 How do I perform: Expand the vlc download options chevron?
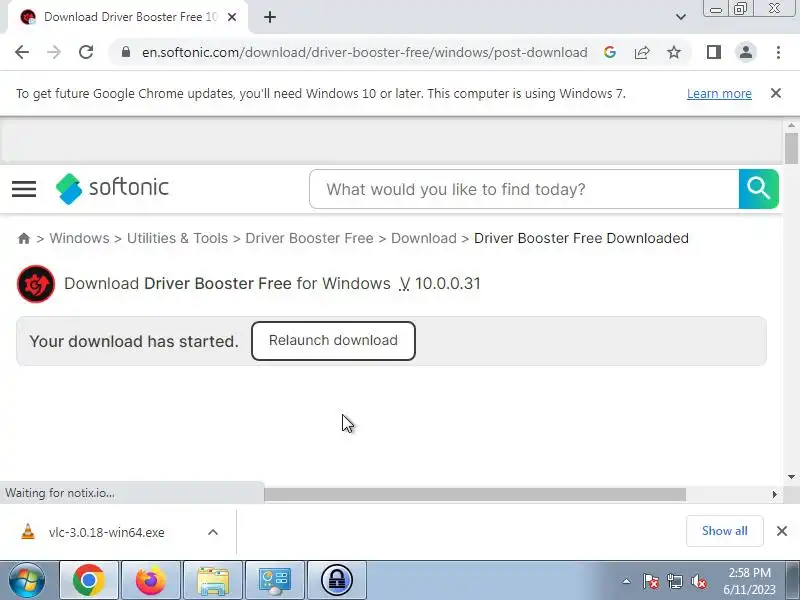click(213, 532)
